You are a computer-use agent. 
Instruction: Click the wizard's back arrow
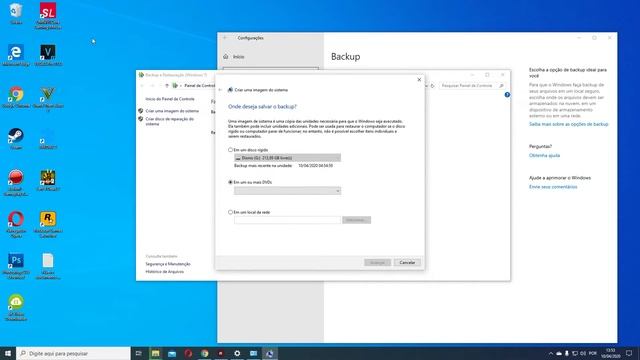point(220,90)
